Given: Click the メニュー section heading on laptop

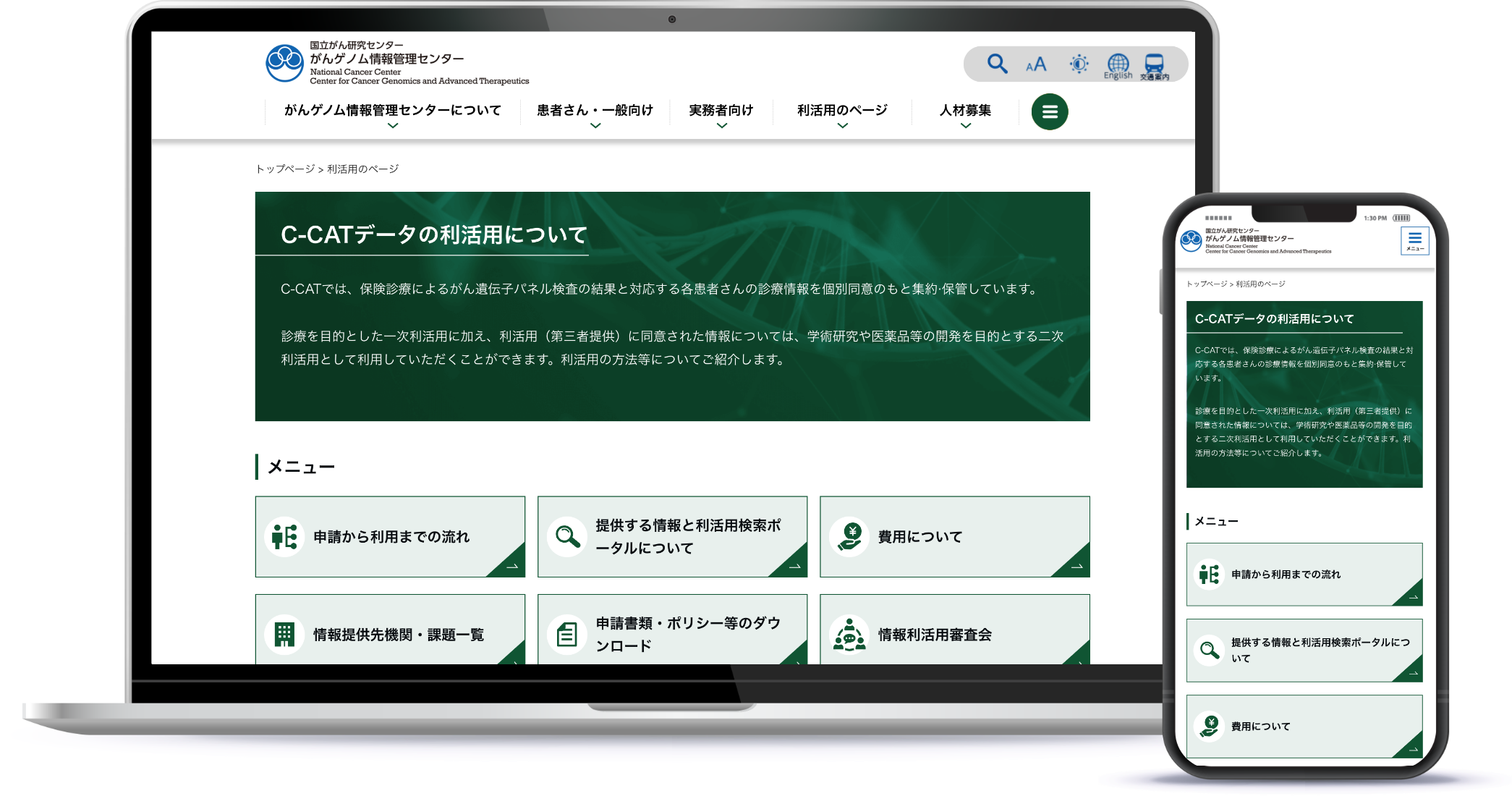Looking at the screenshot, I should [x=301, y=467].
